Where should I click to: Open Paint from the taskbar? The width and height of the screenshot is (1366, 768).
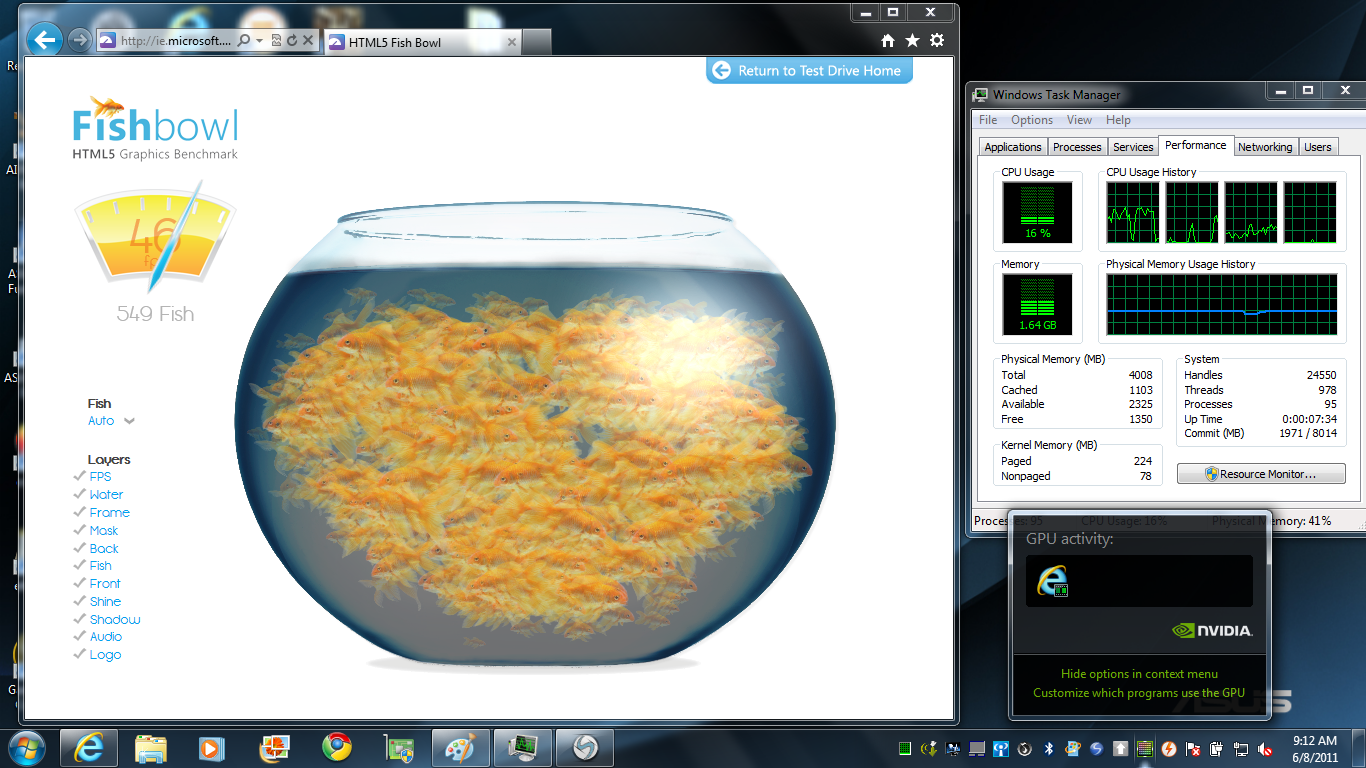(461, 748)
